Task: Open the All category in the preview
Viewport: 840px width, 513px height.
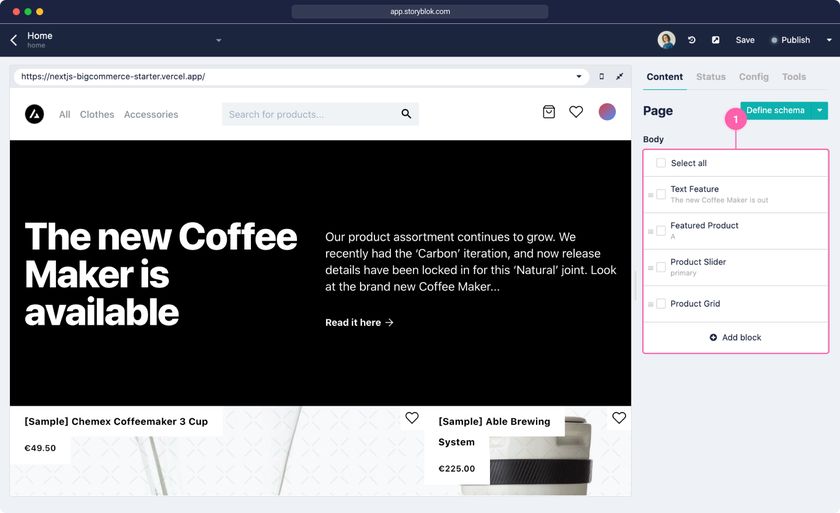Action: [x=64, y=115]
